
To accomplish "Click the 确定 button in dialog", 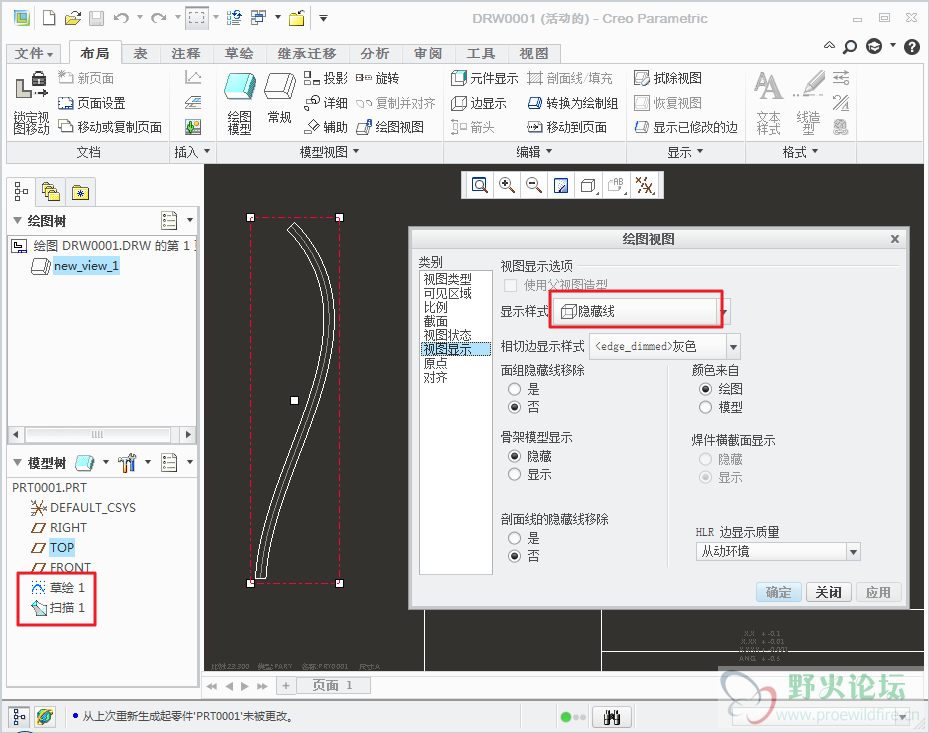I will (x=779, y=593).
